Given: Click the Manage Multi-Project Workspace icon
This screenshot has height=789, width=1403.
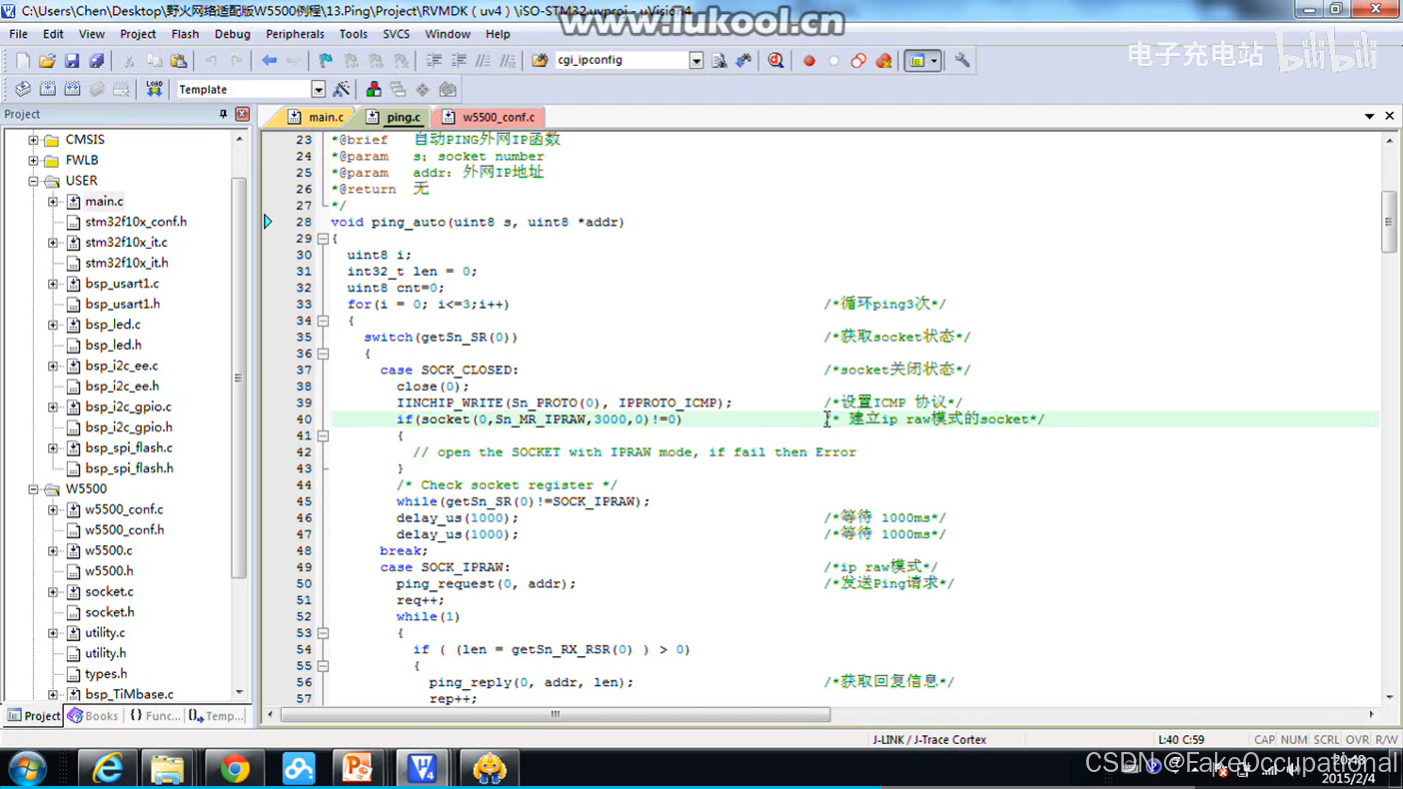Looking at the screenshot, I should coord(398,90).
